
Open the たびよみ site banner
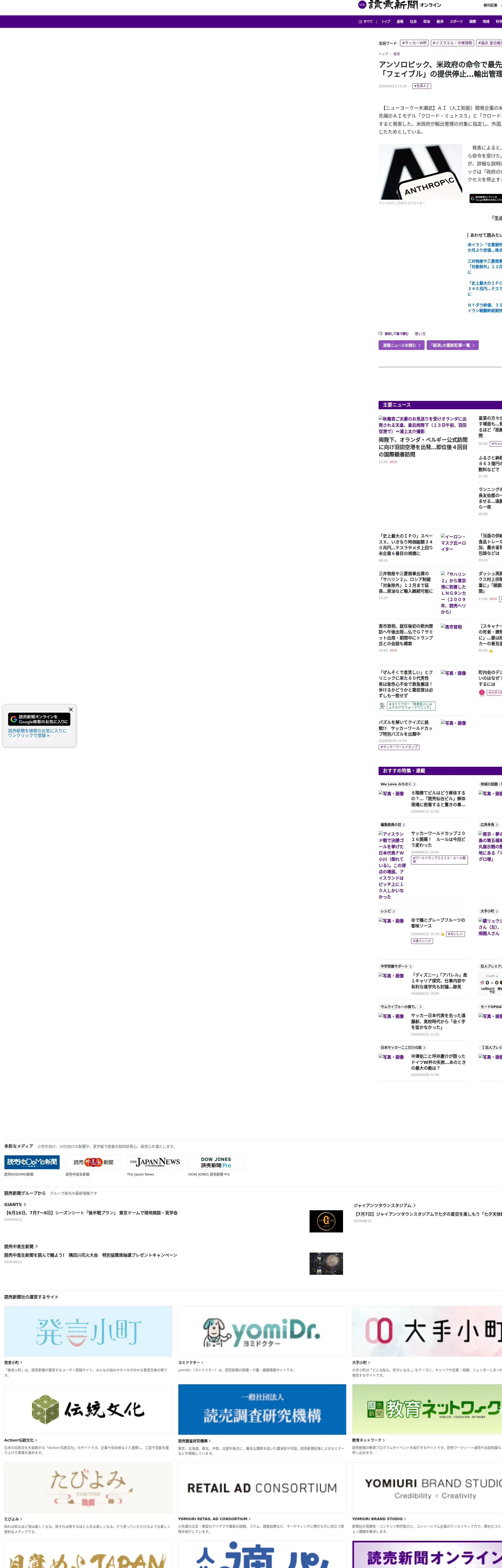(x=88, y=1488)
